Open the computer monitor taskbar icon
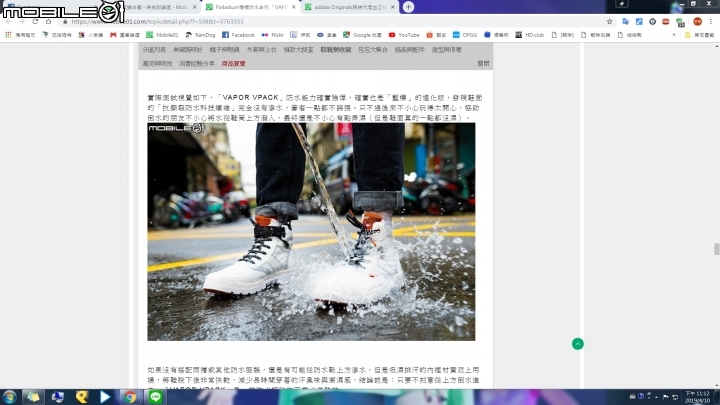 pyautogui.click(x=57, y=397)
